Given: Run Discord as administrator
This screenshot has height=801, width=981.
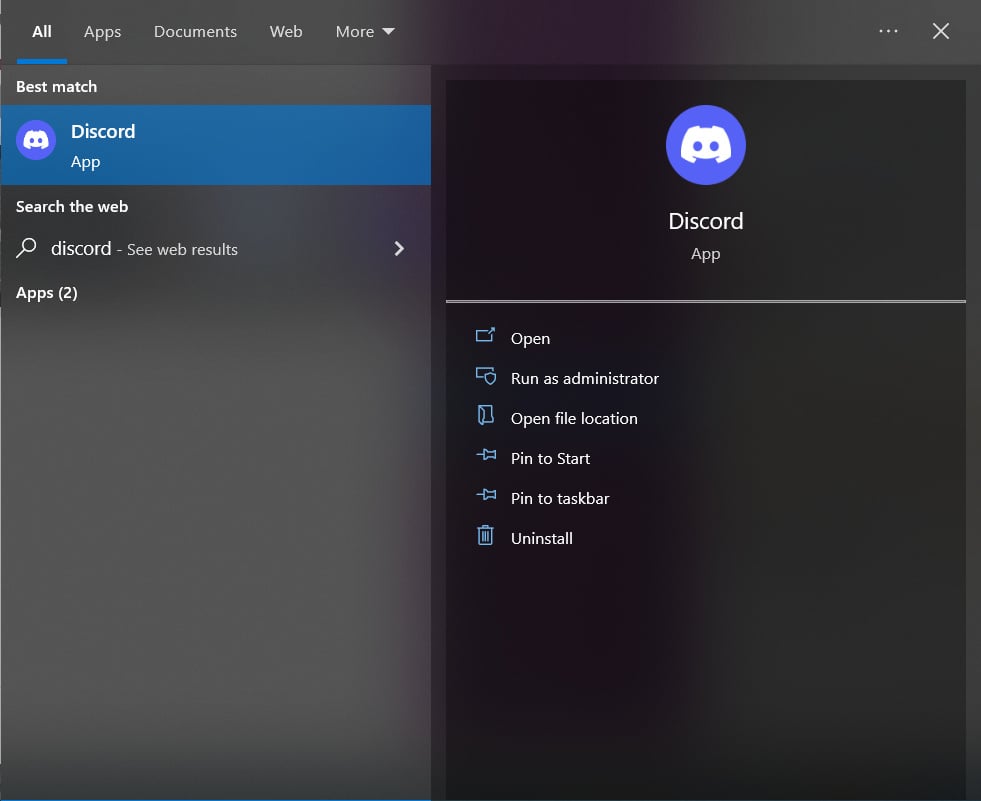Looking at the screenshot, I should 584,378.
